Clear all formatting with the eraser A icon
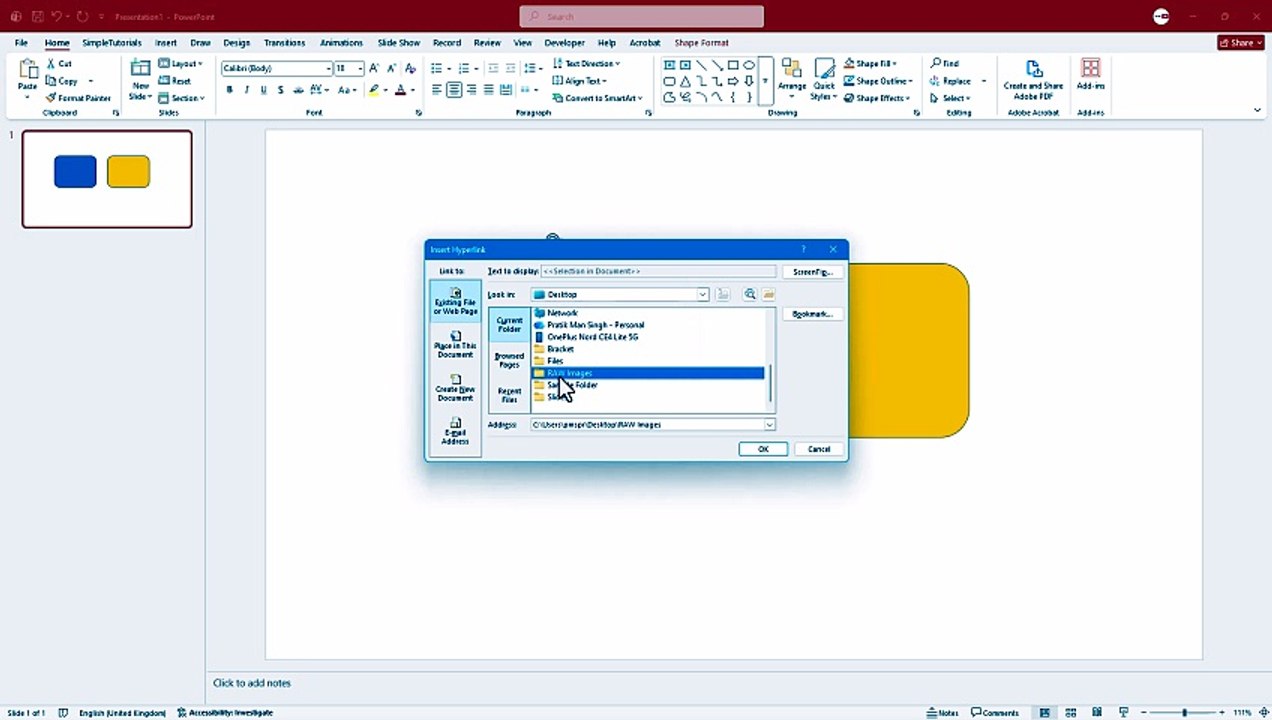The image size is (1272, 720). point(410,68)
